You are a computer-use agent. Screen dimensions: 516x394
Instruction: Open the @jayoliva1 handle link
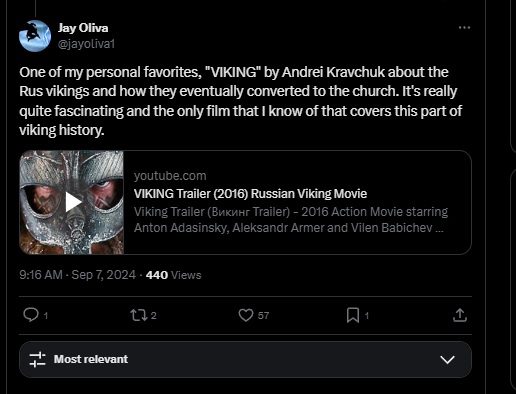(86, 44)
